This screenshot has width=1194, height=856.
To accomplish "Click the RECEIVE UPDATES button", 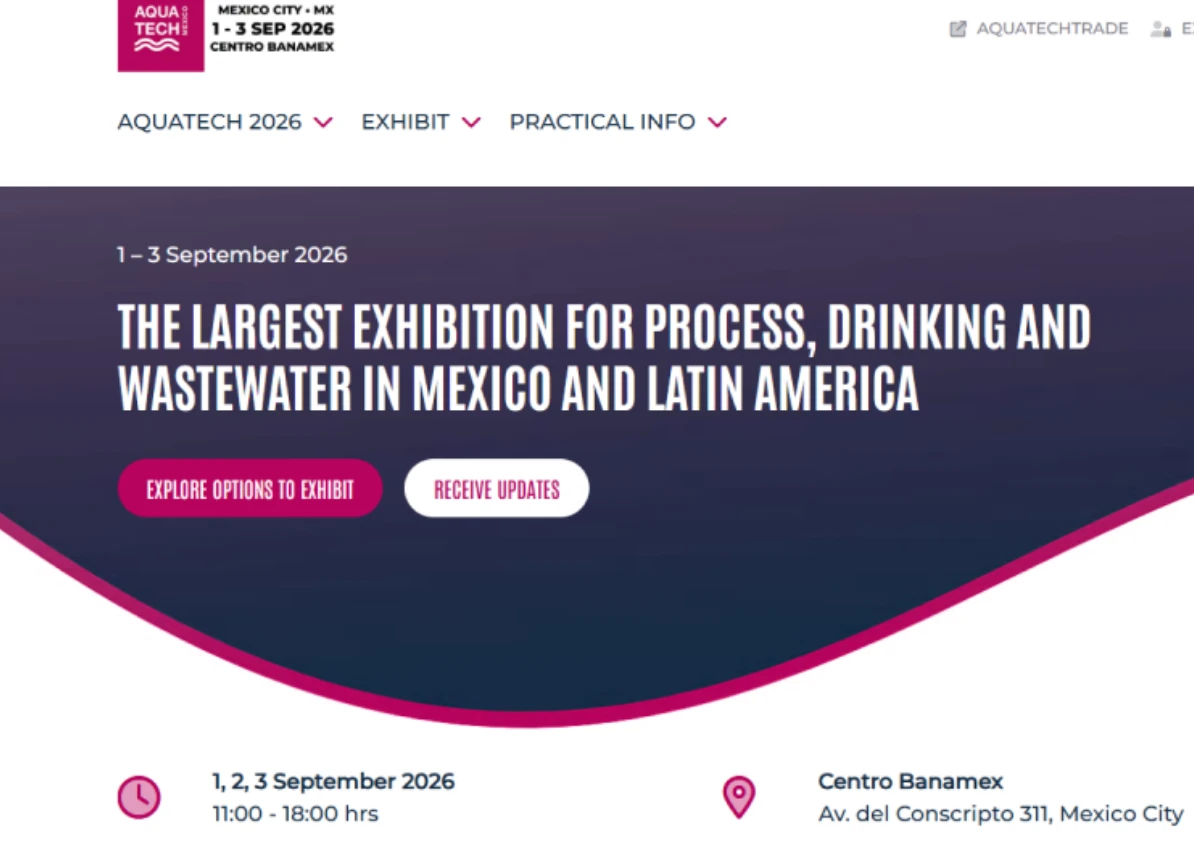I will (496, 488).
